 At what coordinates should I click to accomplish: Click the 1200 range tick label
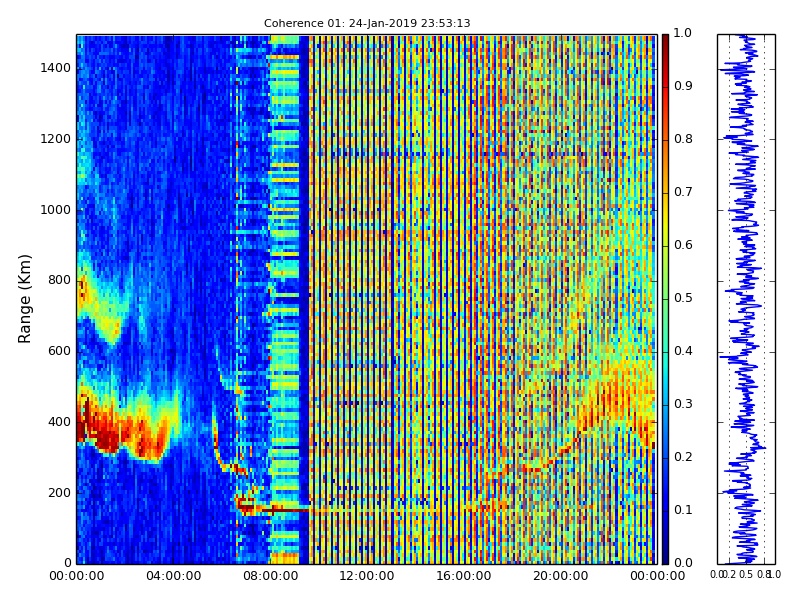(56, 139)
